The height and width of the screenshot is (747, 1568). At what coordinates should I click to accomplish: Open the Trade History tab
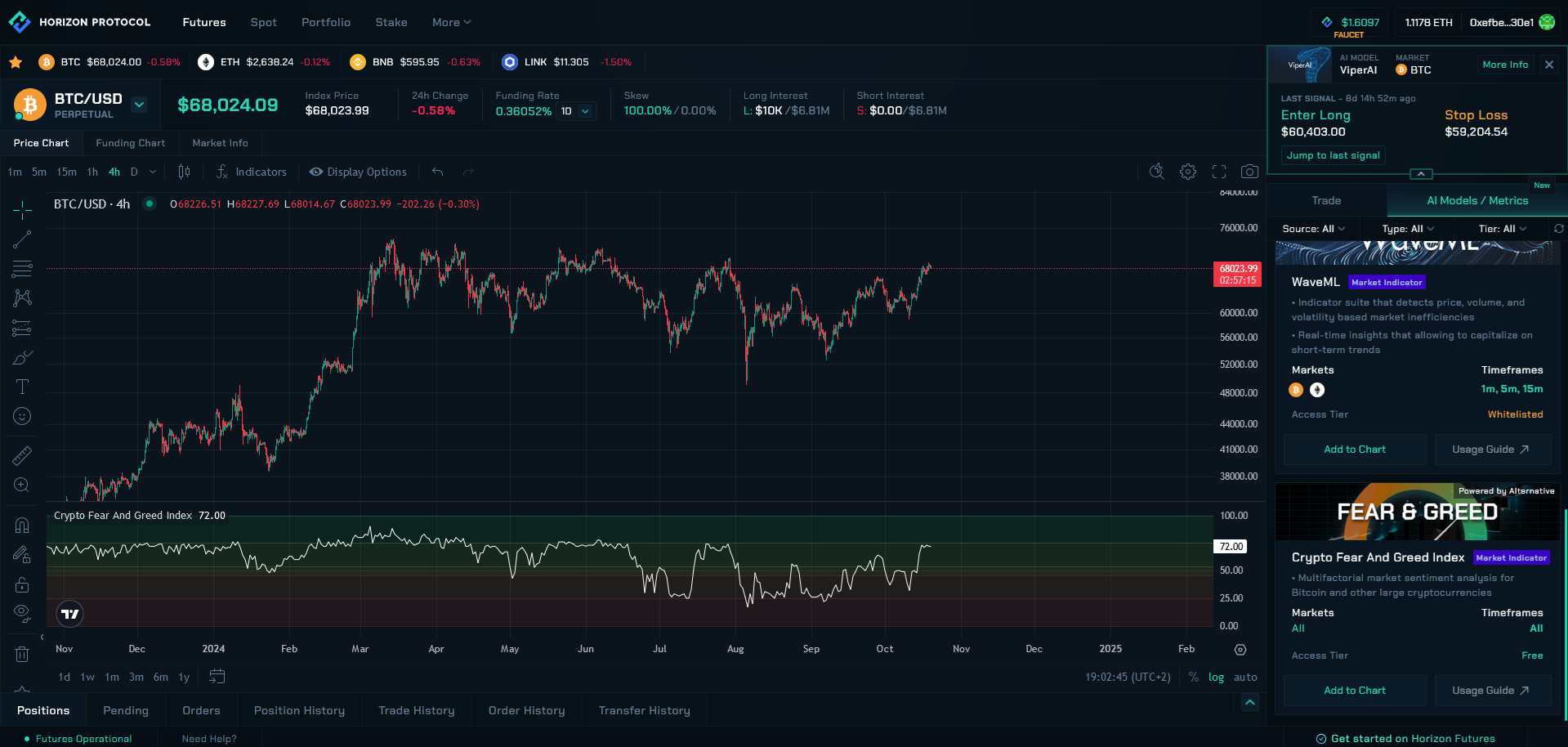click(416, 711)
